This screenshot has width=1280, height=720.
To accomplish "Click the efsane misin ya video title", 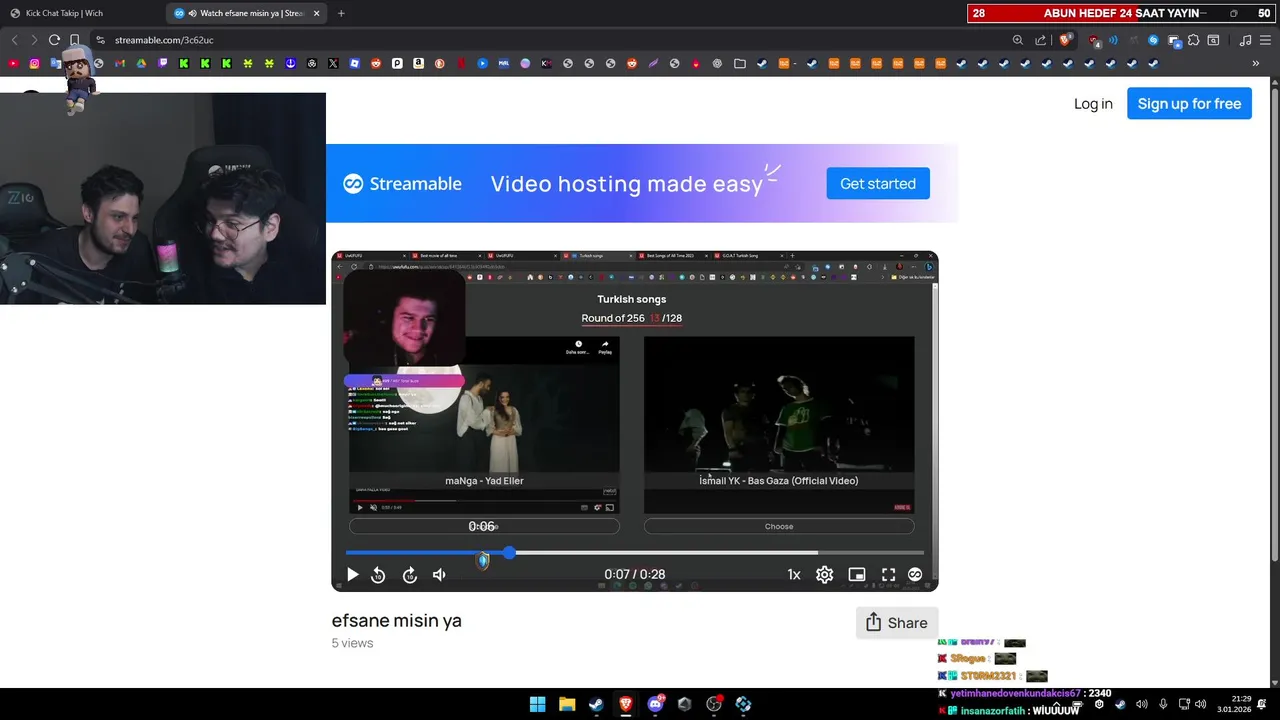I will click(397, 620).
